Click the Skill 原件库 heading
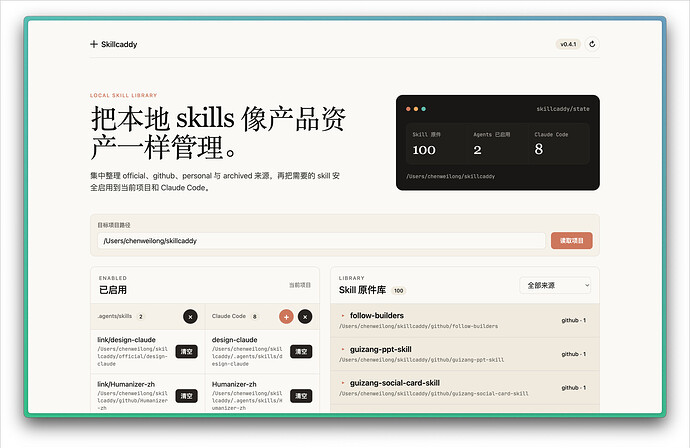 pyautogui.click(x=362, y=290)
